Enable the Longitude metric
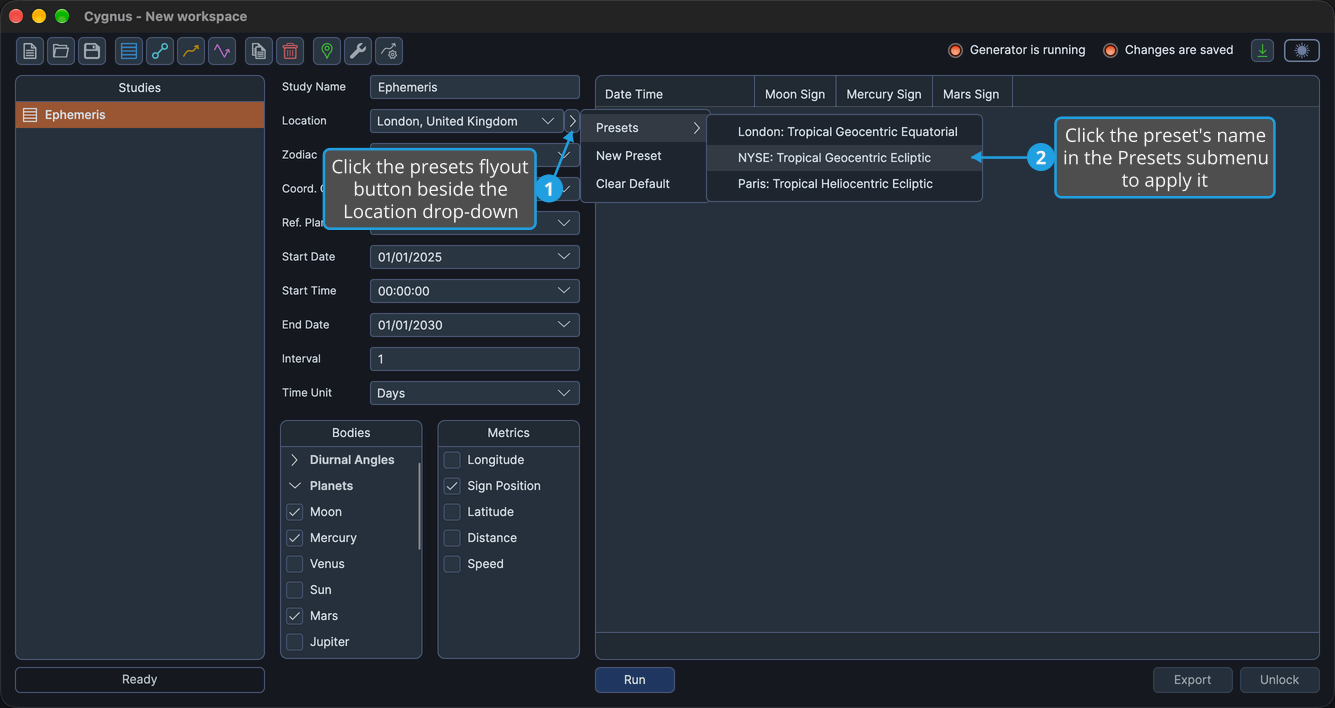 coord(452,460)
